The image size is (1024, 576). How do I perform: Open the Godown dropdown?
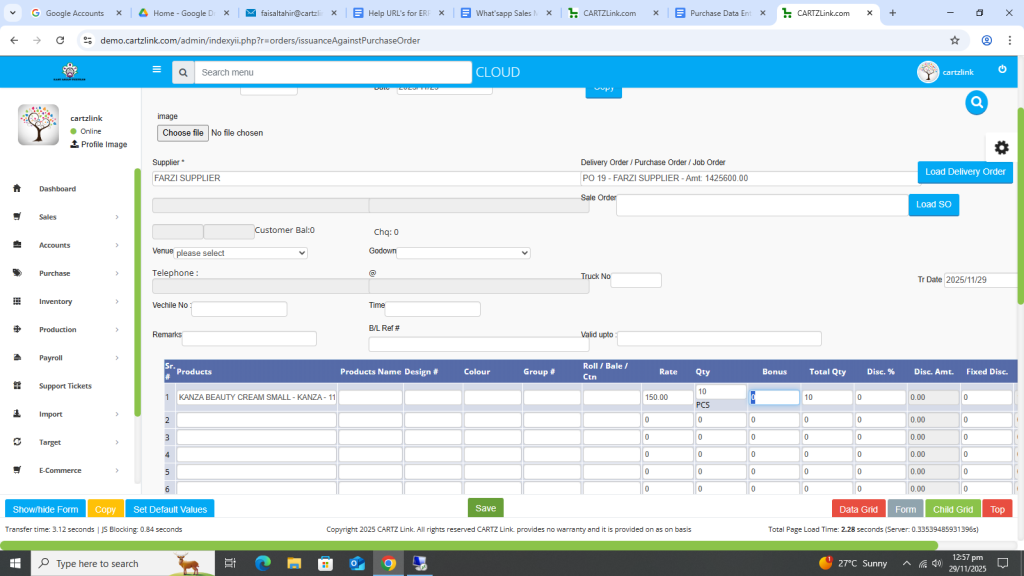[x=463, y=253]
